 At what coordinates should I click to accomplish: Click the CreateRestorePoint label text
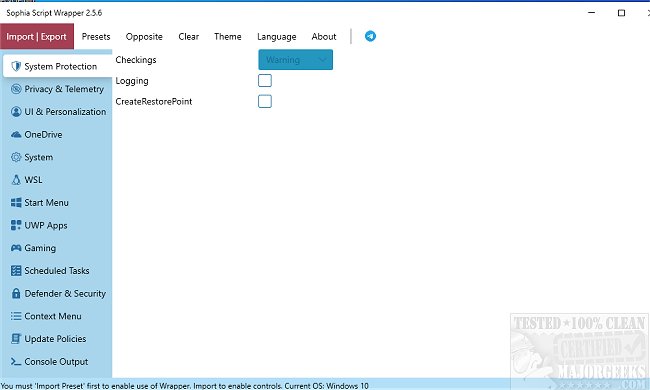(x=154, y=102)
